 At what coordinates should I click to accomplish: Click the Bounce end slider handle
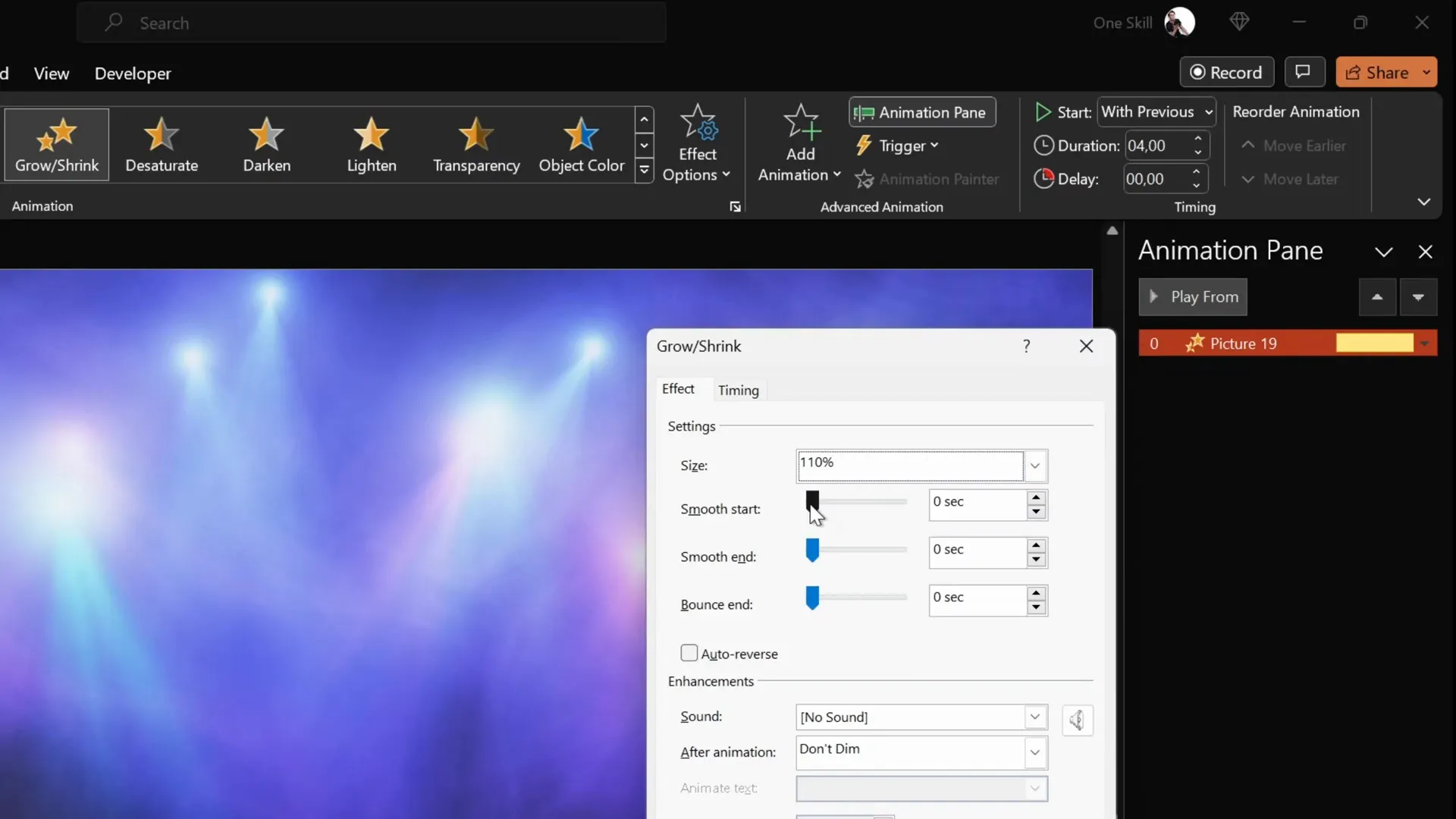coord(812,598)
